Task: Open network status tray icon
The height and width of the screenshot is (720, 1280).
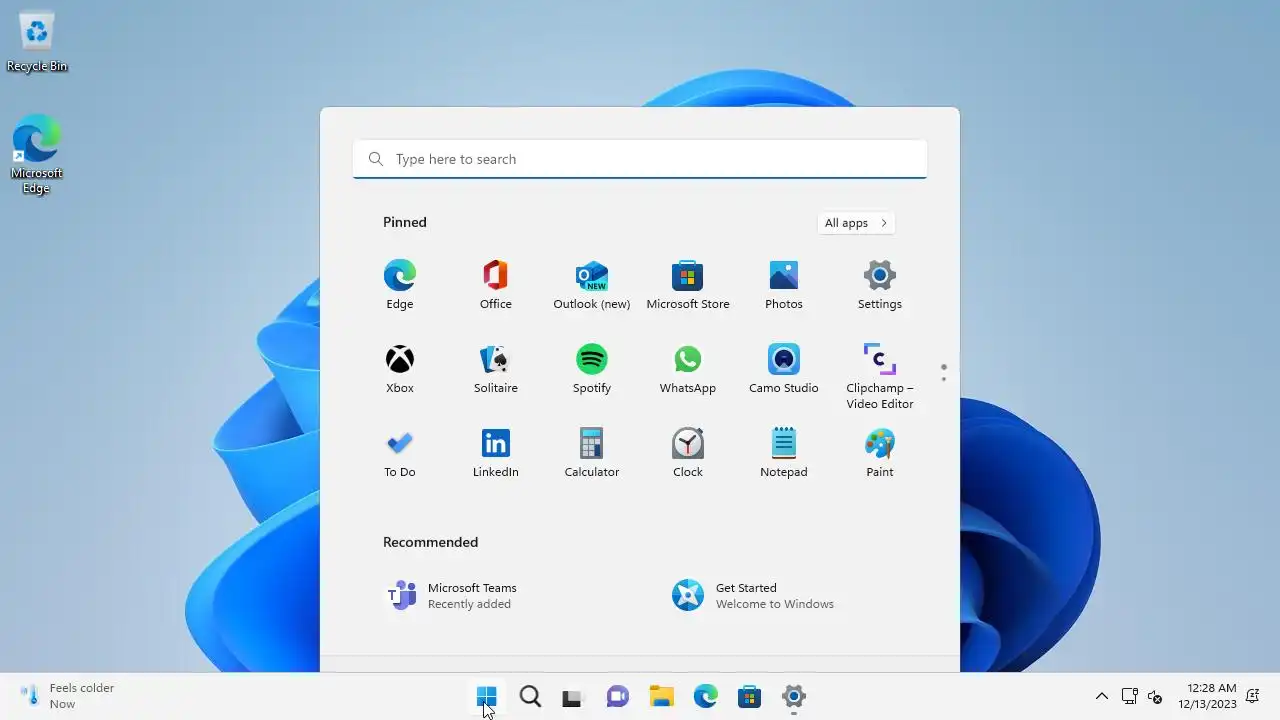Action: [x=1129, y=696]
